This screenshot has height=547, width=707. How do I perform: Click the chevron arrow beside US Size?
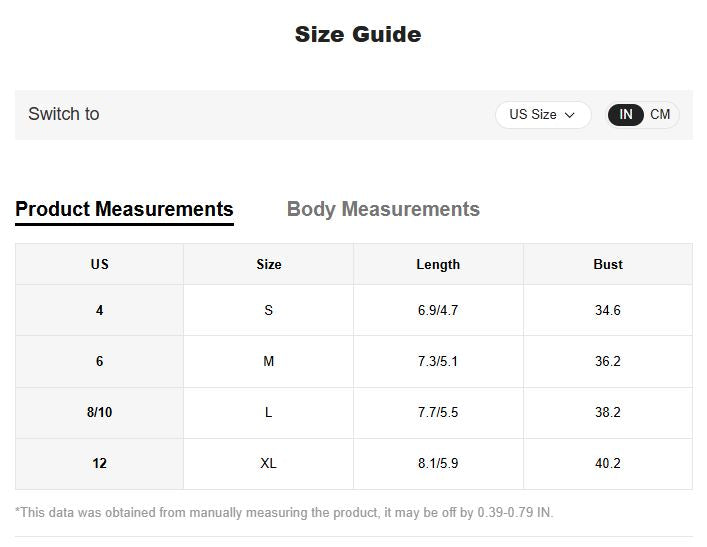569,115
